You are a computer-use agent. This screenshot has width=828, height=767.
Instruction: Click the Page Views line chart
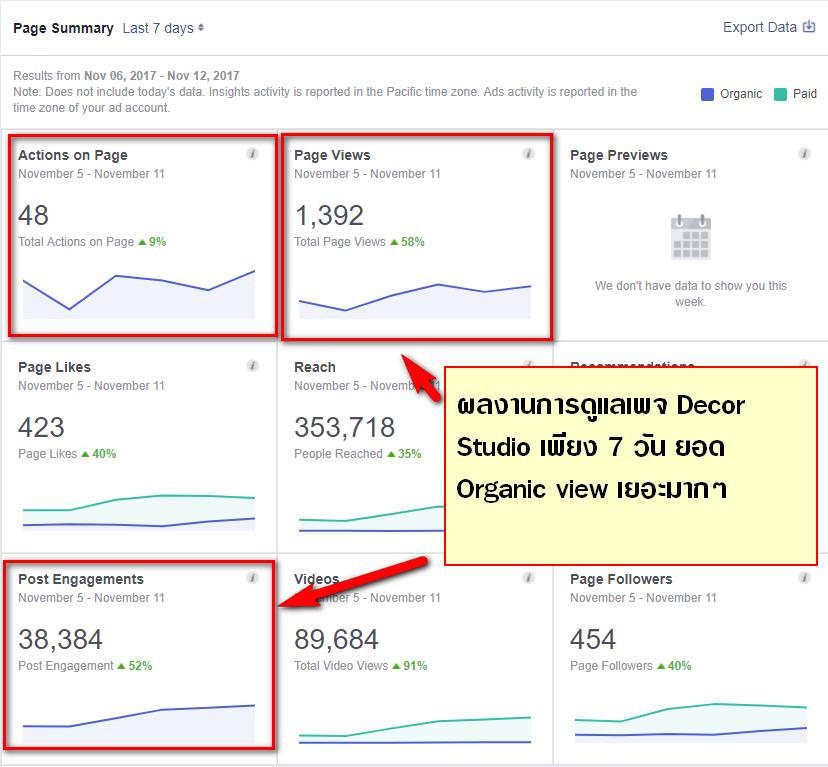point(415,301)
